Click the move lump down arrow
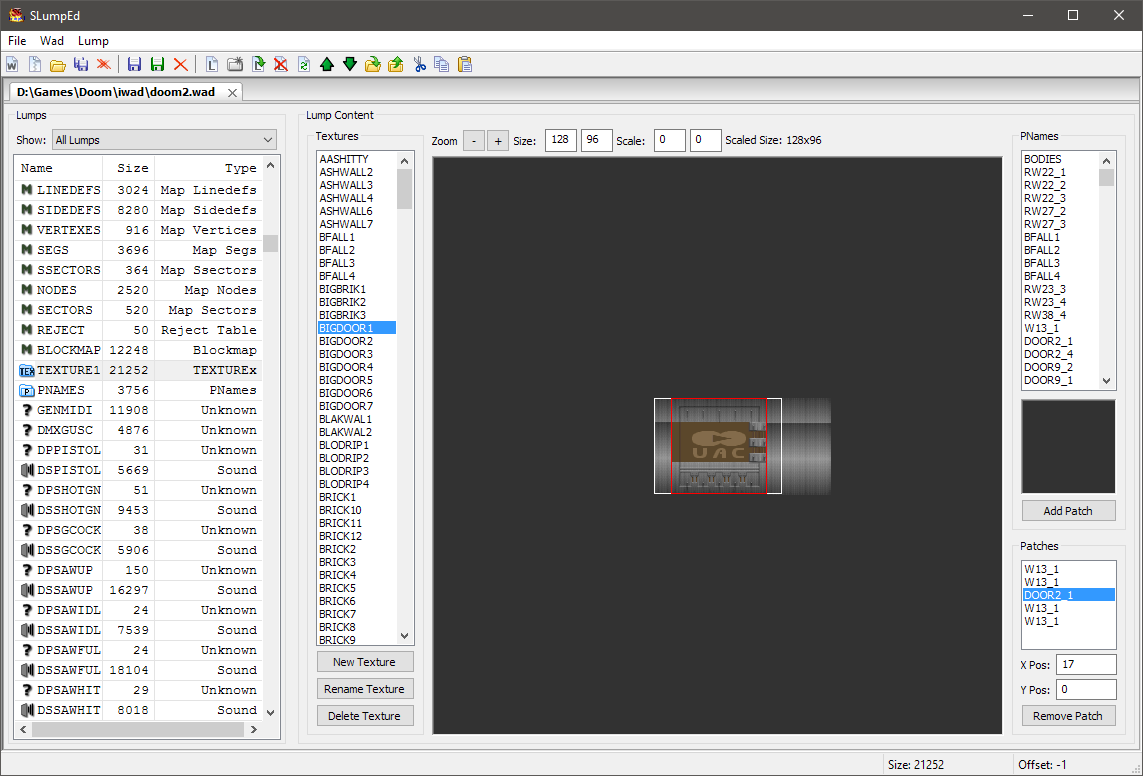 coord(349,64)
